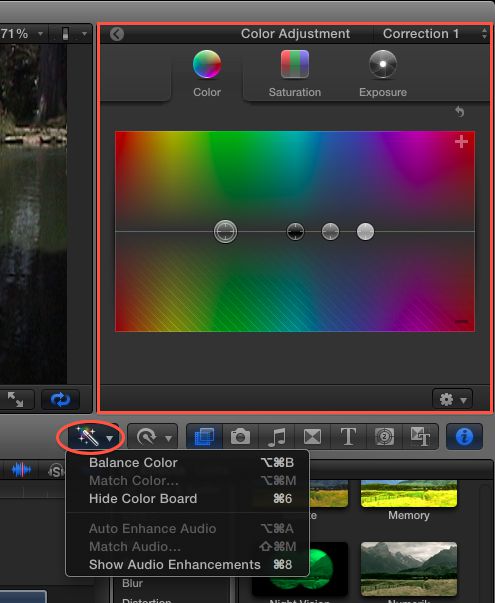
Task: Open the Generators browser
Action: [x=384, y=436]
